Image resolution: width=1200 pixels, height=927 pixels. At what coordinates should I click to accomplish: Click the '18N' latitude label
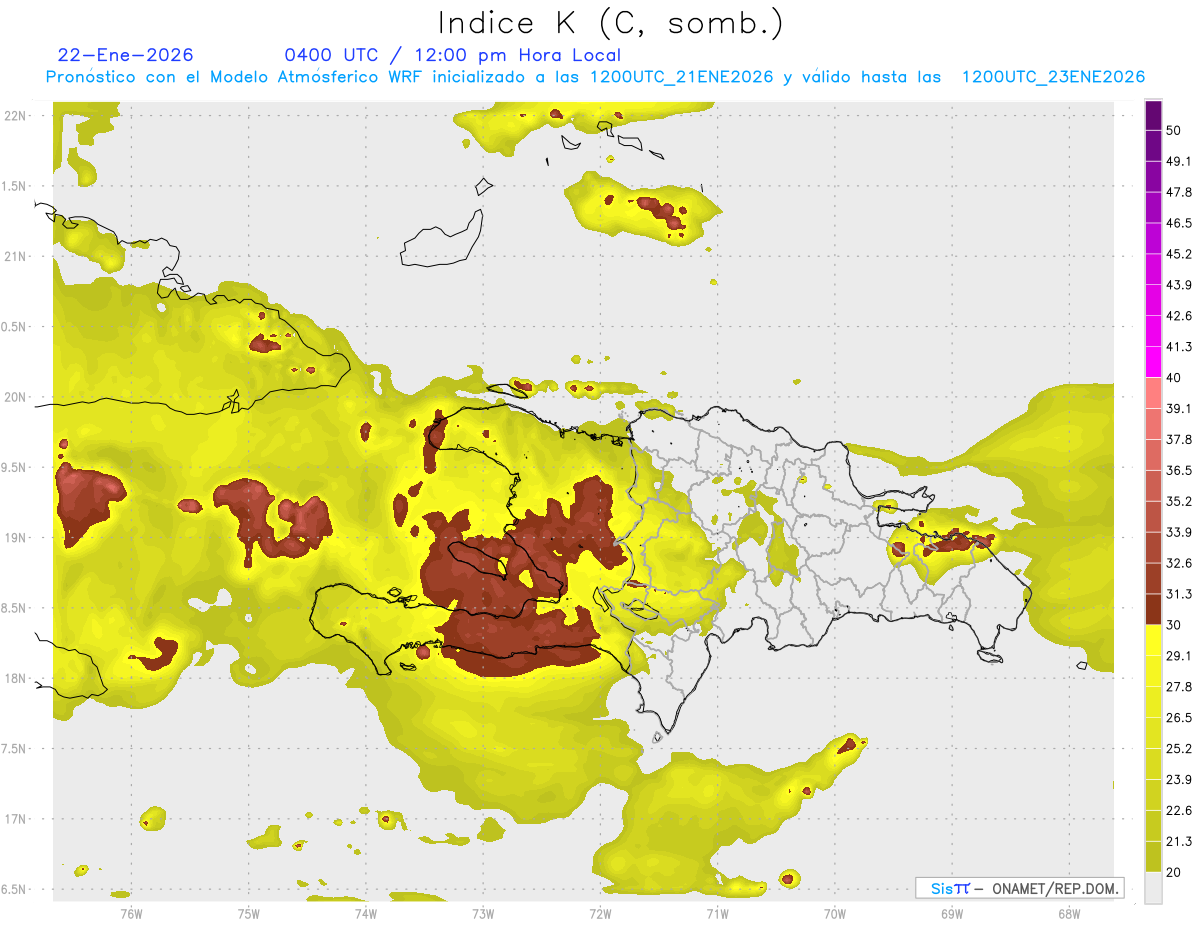[x=16, y=678]
